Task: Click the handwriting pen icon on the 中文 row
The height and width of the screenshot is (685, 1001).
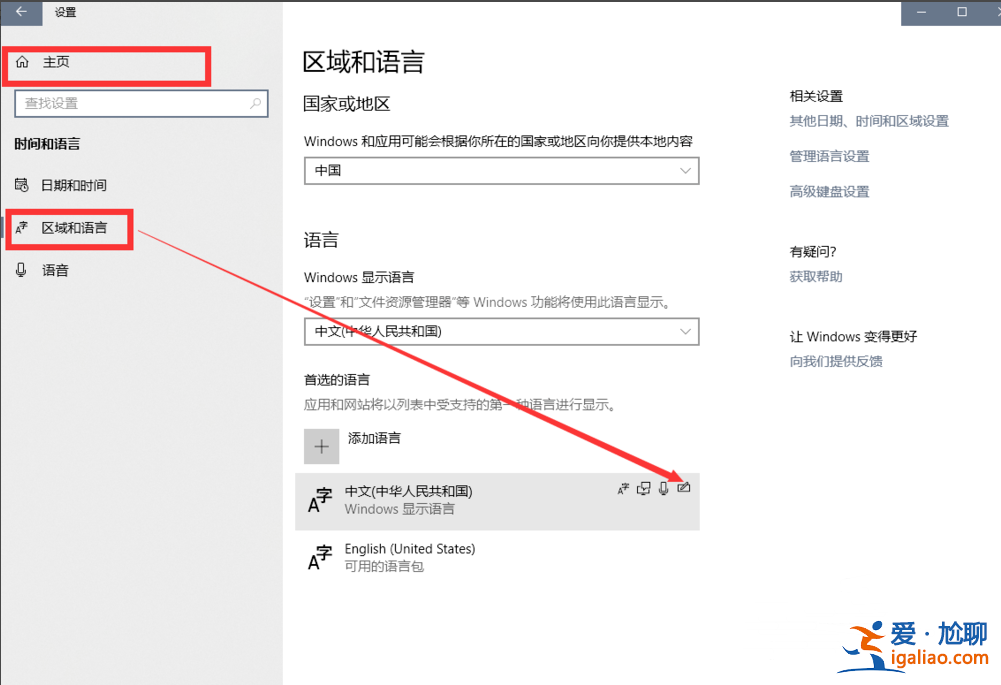Action: click(685, 488)
